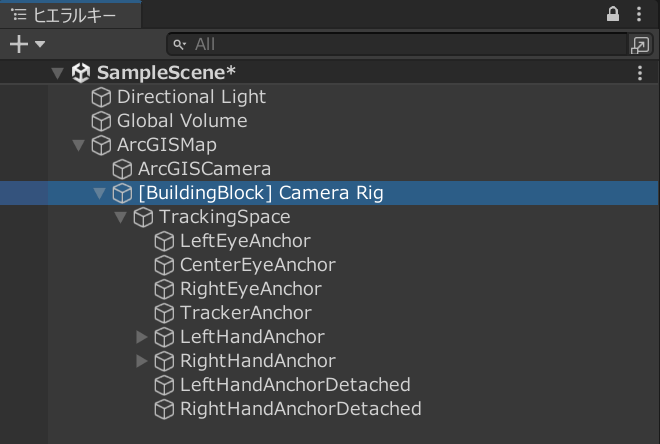Open the create object plus dropdown
Image resolution: width=660 pixels, height=444 pixels.
pos(27,44)
